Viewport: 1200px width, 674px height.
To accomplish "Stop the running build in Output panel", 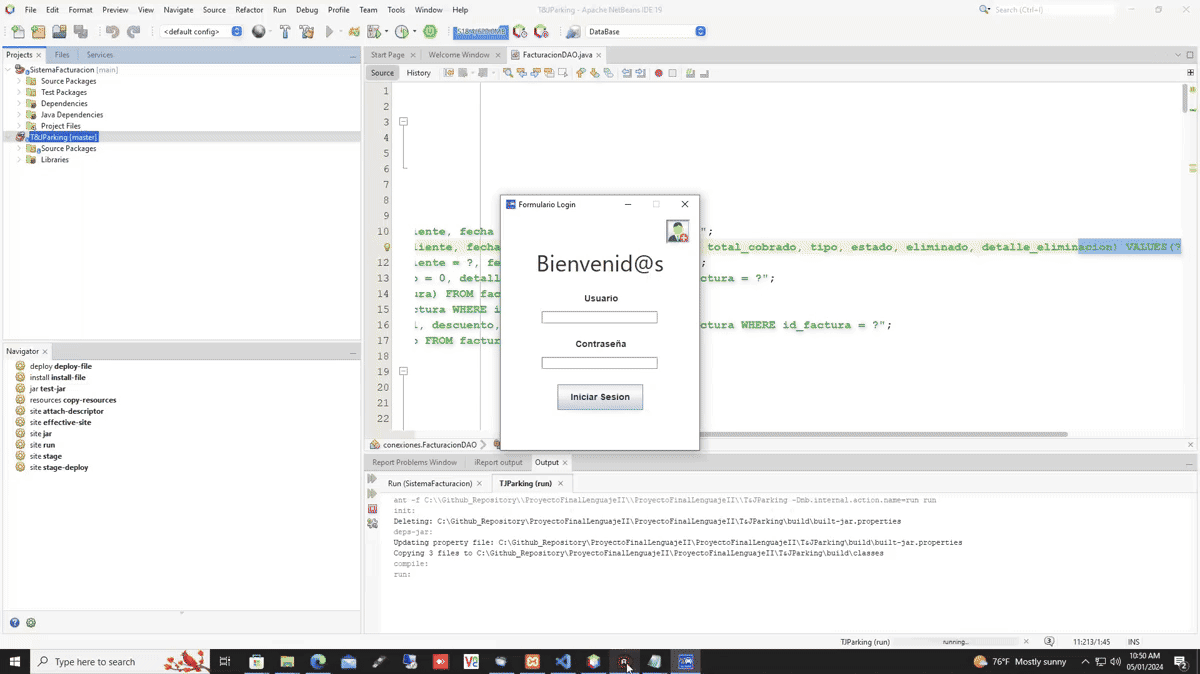I will pos(372,509).
